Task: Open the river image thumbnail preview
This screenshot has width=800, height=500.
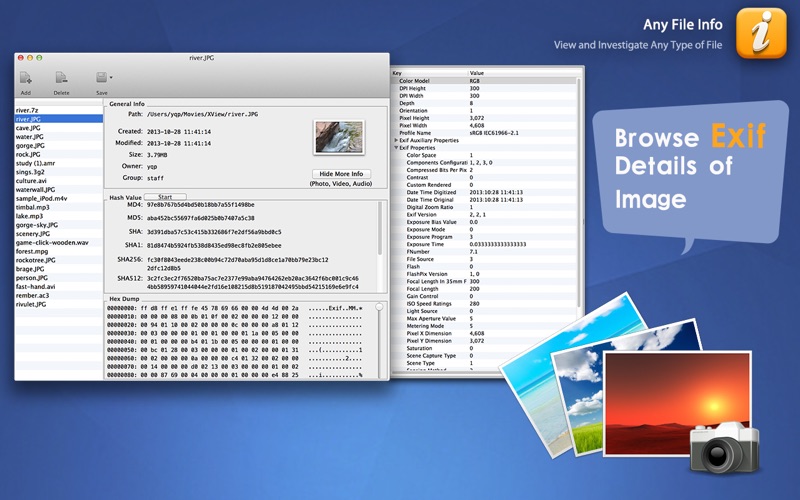Action: [x=339, y=137]
